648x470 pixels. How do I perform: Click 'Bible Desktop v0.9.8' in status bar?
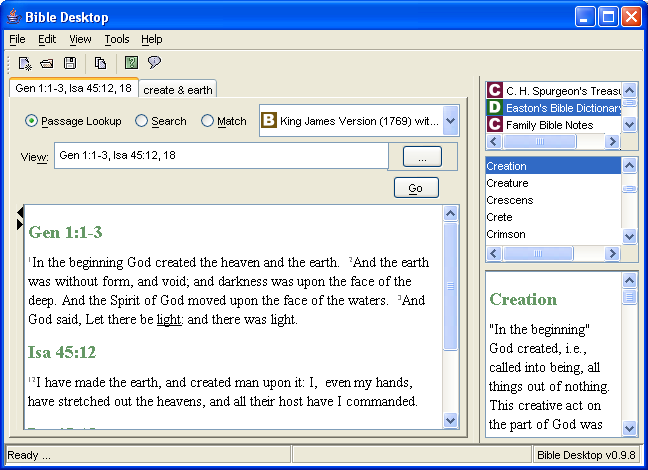(x=586, y=455)
